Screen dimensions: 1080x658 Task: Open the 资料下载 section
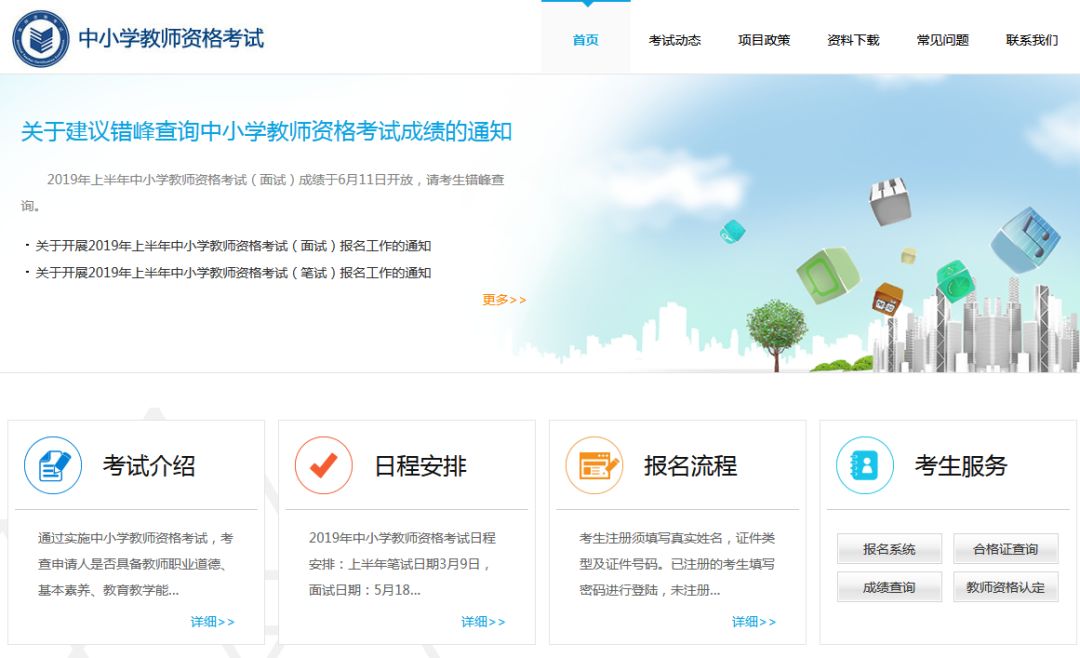[851, 41]
